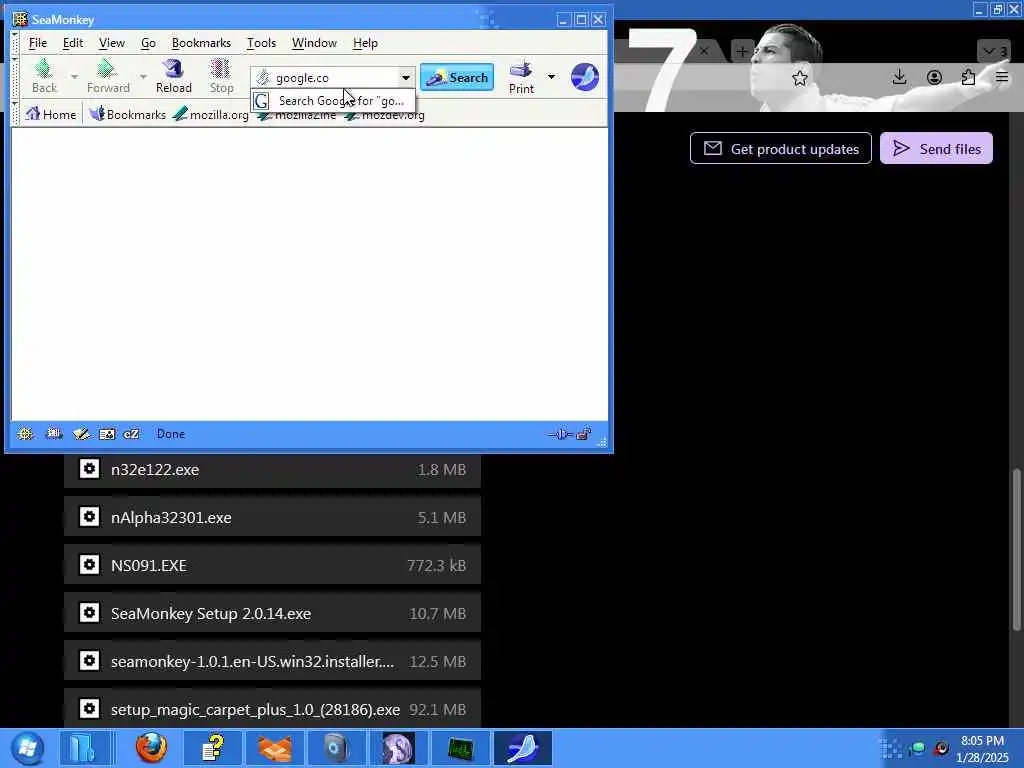1024x768 pixels.
Task: Bookmark the page with Firefox's star icon
Action: pos(800,78)
